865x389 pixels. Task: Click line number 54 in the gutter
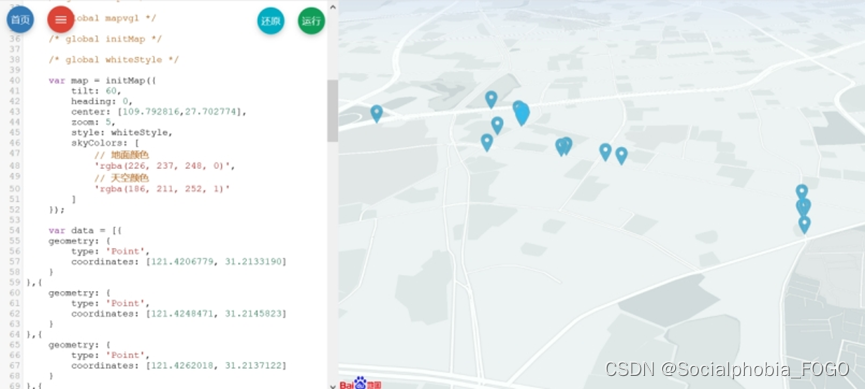pyautogui.click(x=15, y=231)
